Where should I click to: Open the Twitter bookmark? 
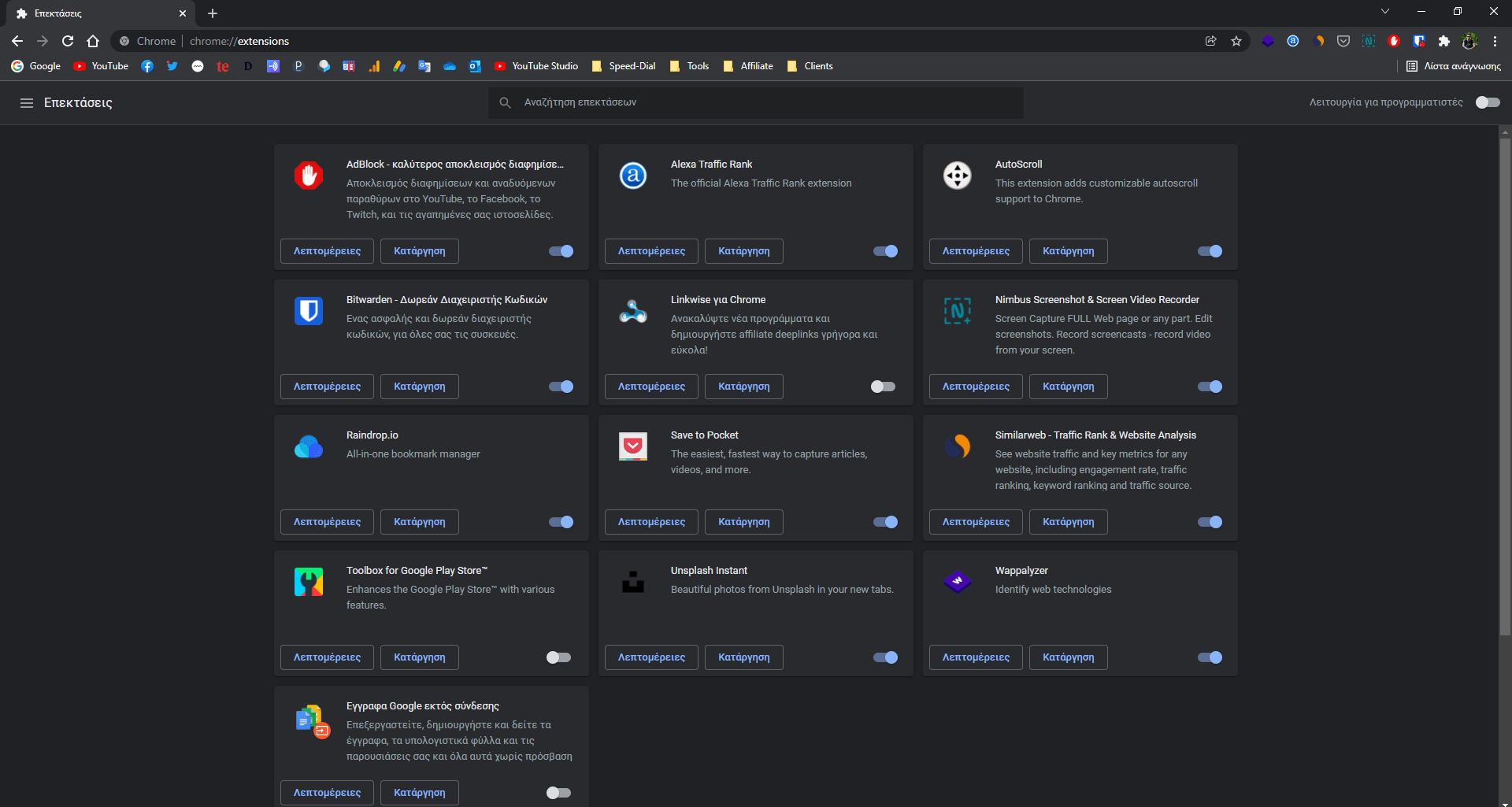[172, 66]
